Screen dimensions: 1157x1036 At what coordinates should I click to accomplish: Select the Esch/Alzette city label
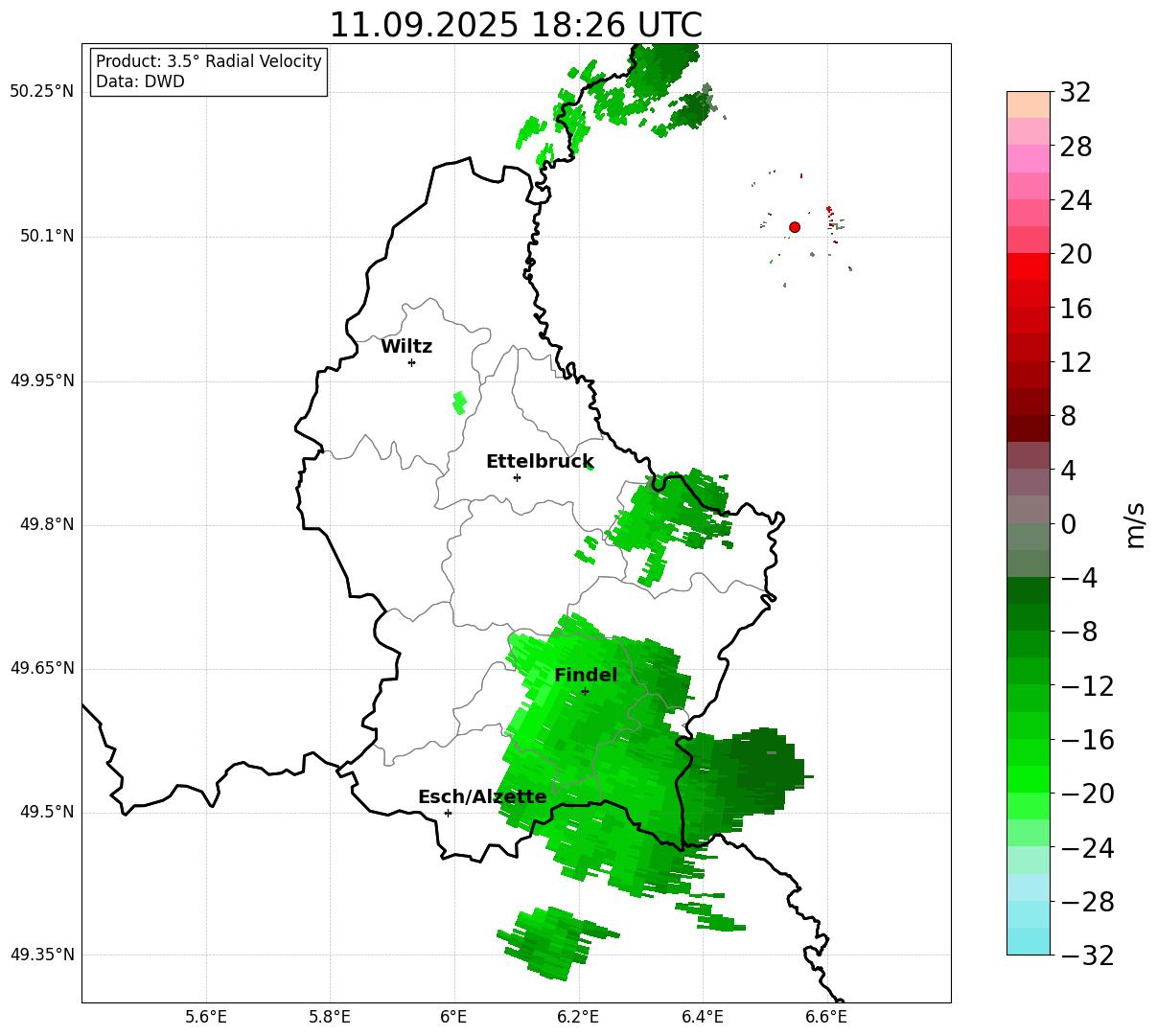tap(482, 797)
